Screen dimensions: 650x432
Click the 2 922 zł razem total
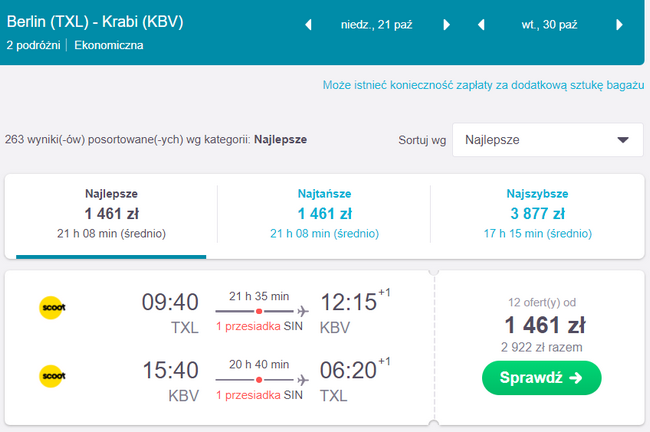[541, 347]
